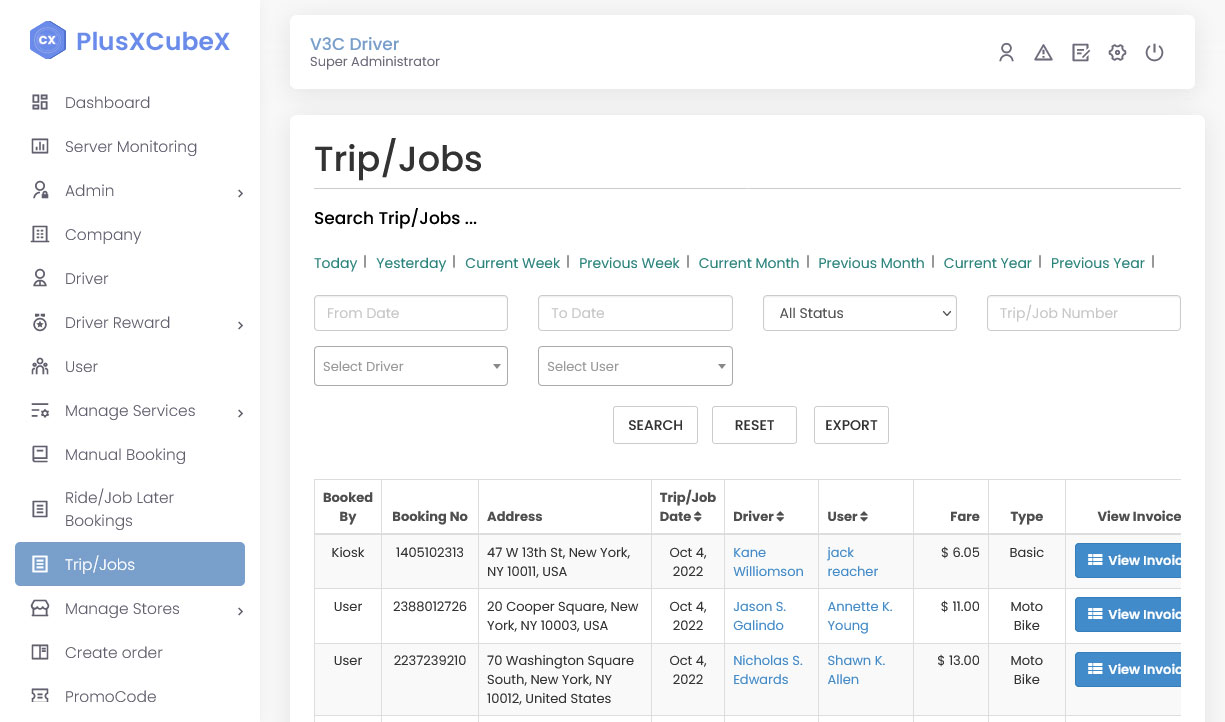Open the settings gear icon in header
This screenshot has height=722, width=1225.
pyautogui.click(x=1117, y=53)
